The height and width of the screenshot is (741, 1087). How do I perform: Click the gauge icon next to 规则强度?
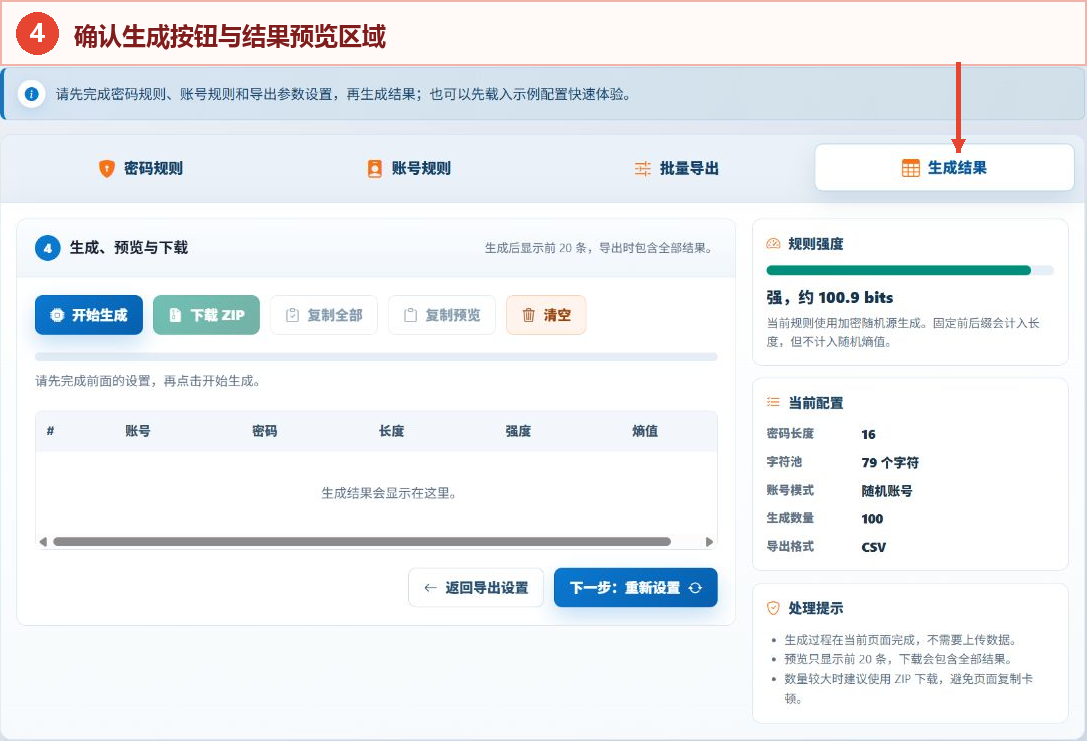click(x=773, y=243)
